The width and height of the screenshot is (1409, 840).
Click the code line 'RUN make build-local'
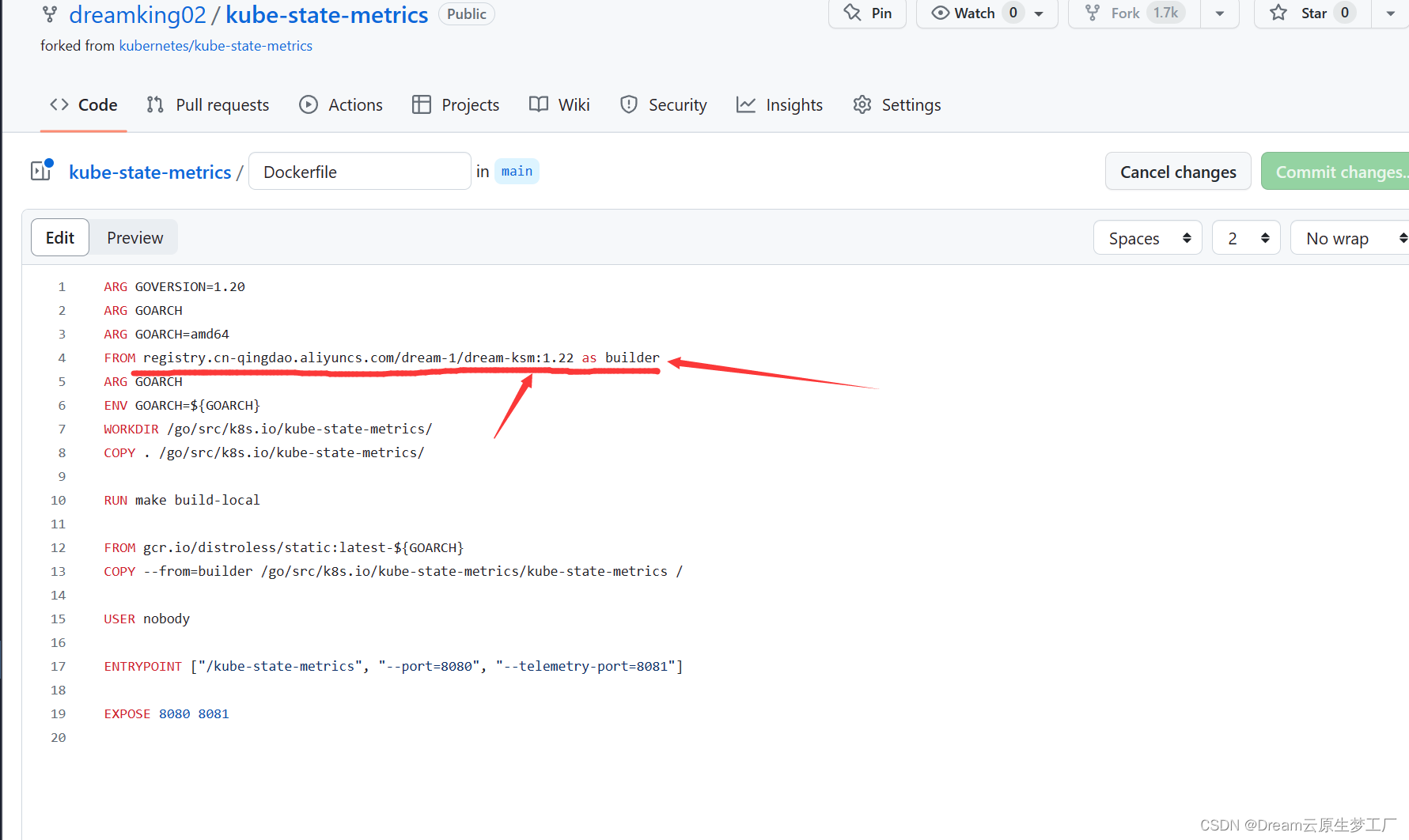tap(182, 500)
